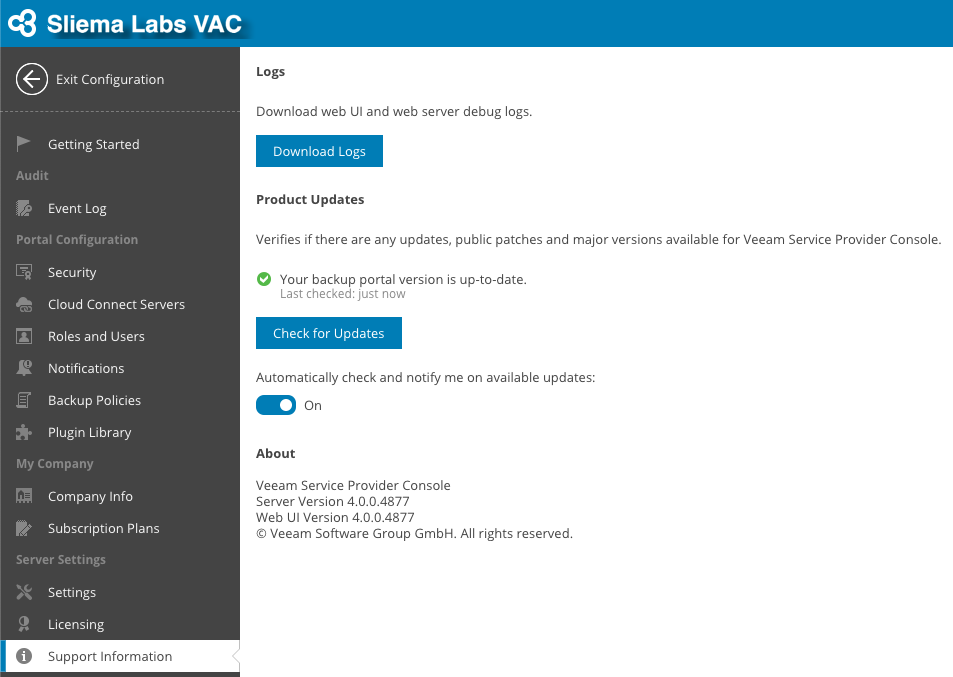The height and width of the screenshot is (677, 953).
Task: Click the Company Info icon
Action: [x=24, y=497]
